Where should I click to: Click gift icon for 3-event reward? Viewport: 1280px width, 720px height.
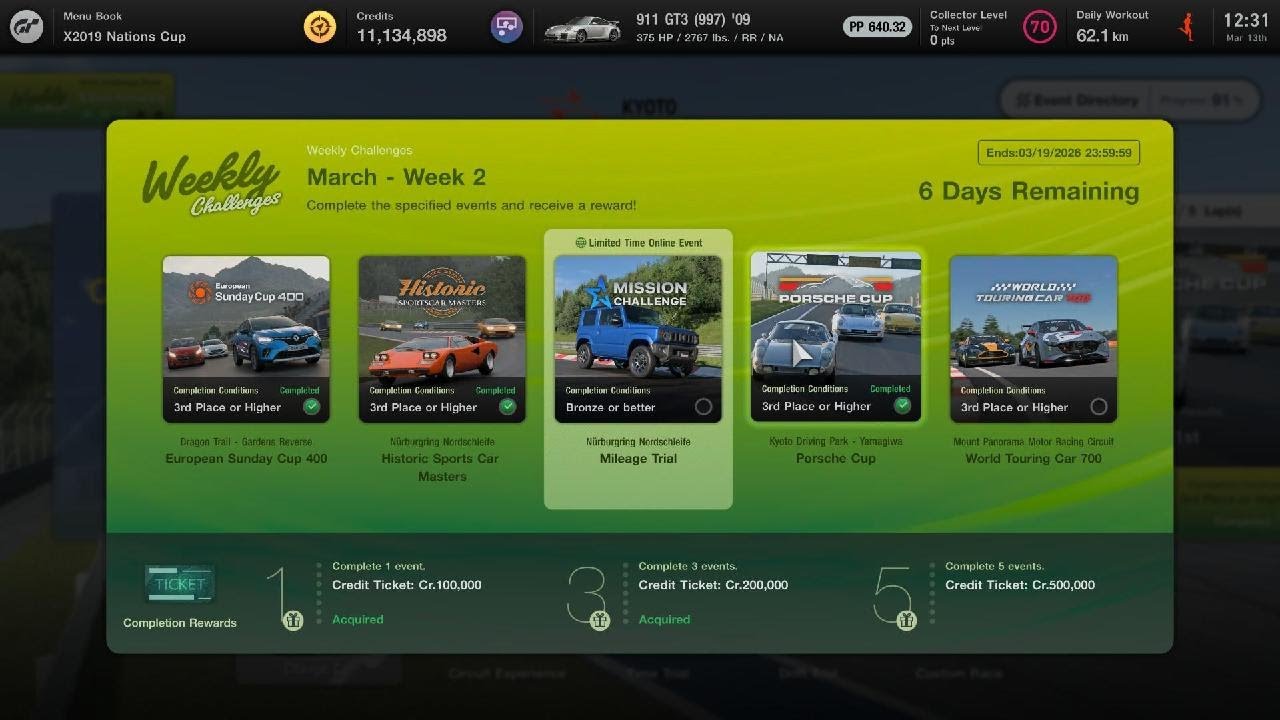[599, 620]
